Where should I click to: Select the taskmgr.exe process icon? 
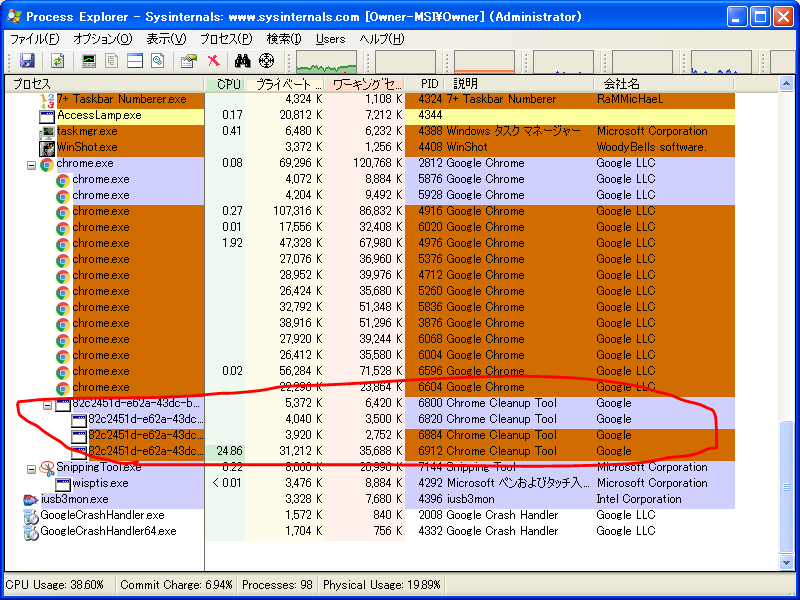[47, 132]
